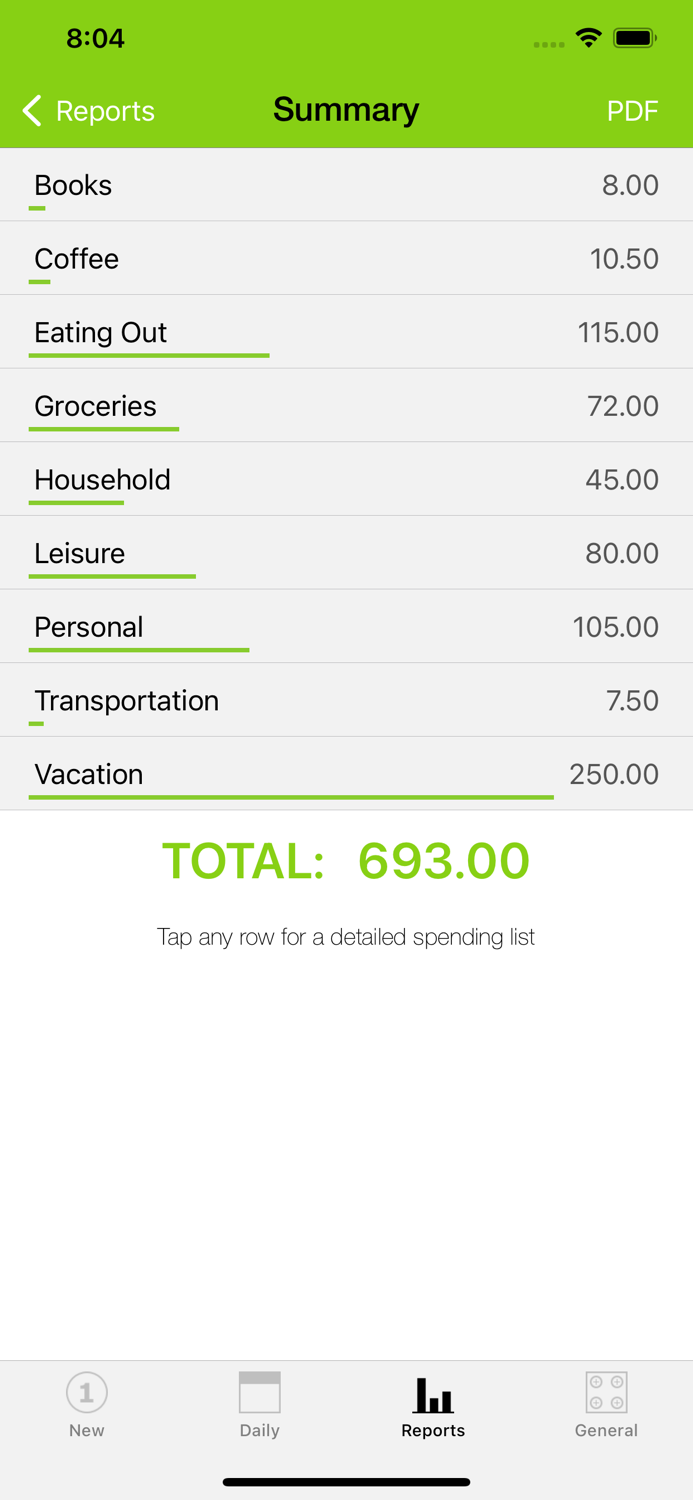The height and width of the screenshot is (1500, 693).
Task: Open the Household spending list
Action: tap(346, 479)
